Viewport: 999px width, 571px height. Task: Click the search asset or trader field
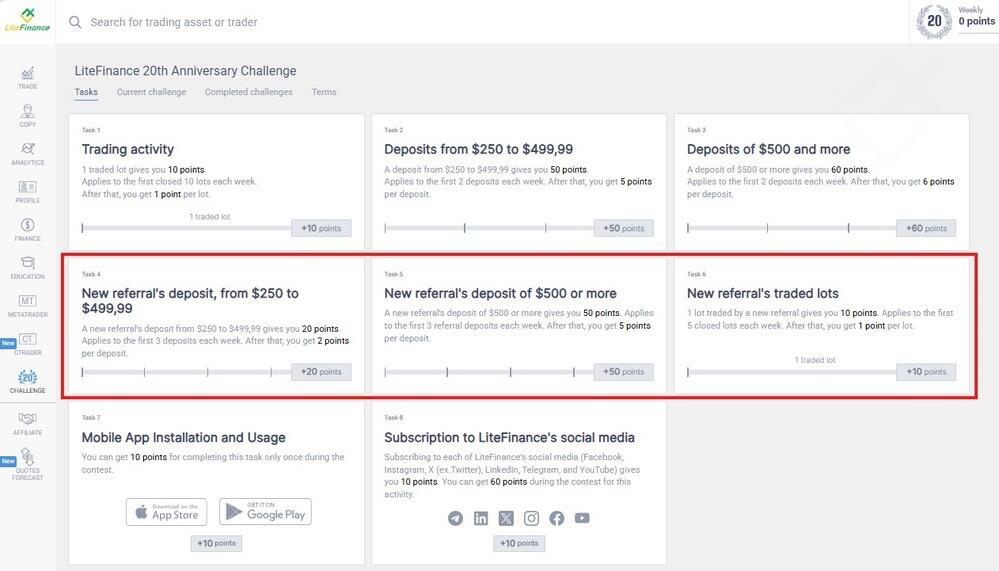(174, 22)
